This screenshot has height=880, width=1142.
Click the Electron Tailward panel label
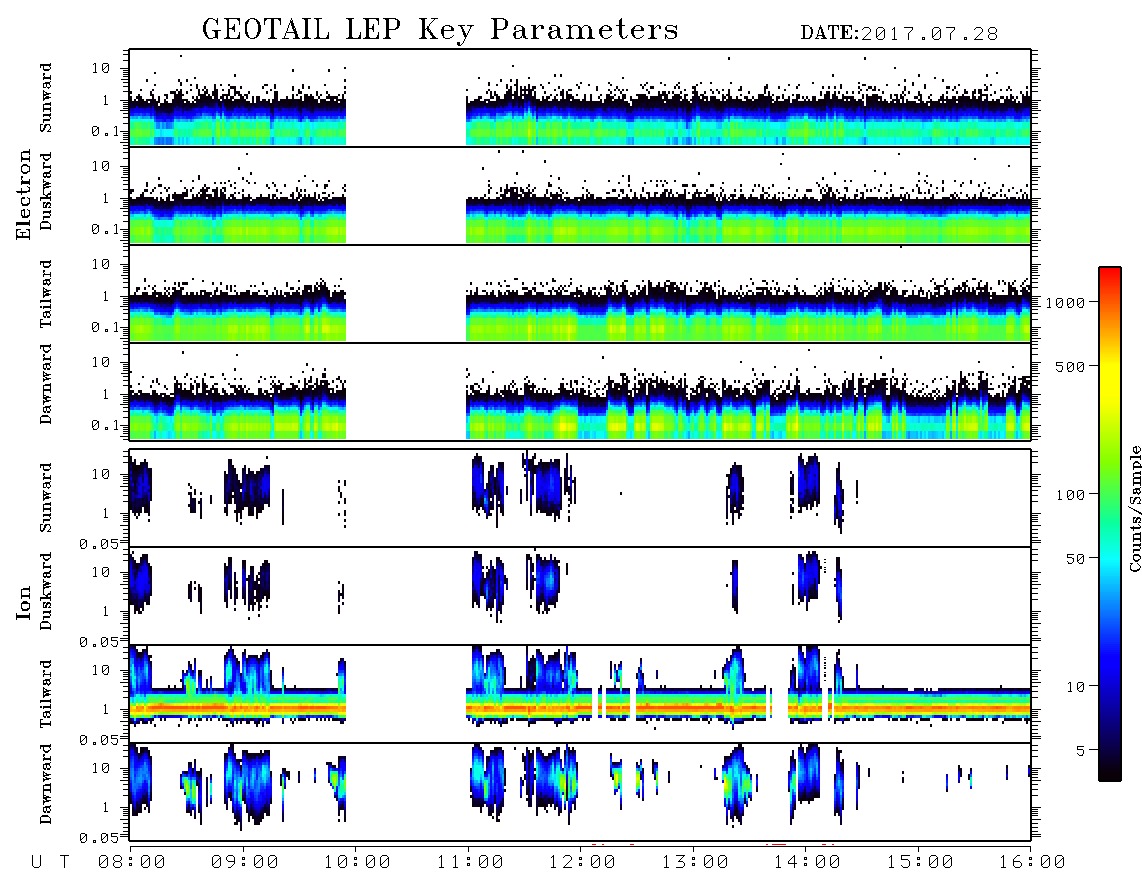[46, 293]
